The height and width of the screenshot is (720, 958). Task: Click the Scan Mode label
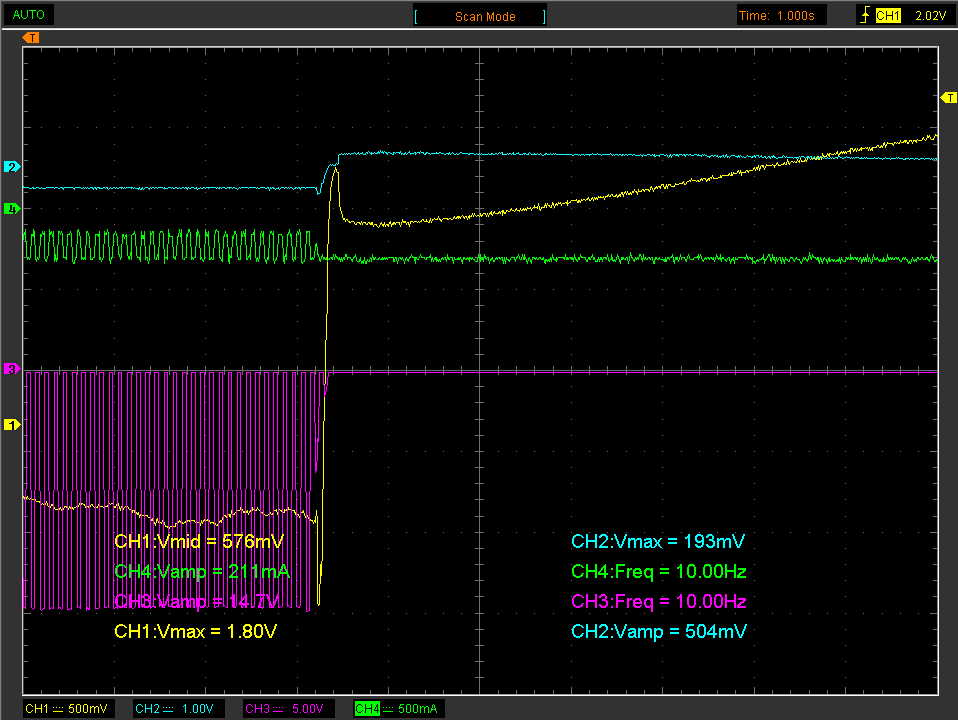[484, 17]
